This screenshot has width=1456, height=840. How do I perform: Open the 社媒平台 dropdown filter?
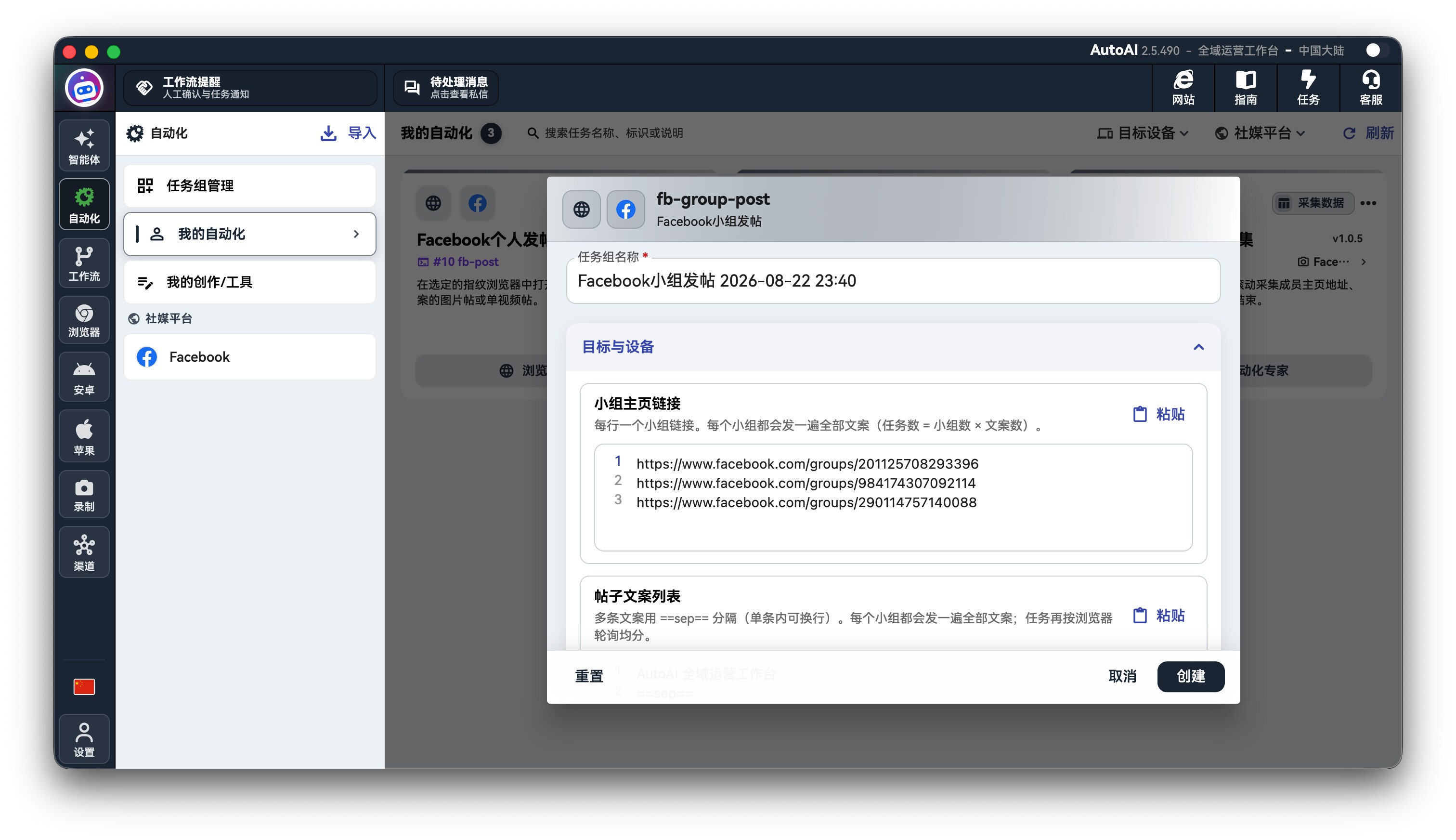coord(1260,133)
